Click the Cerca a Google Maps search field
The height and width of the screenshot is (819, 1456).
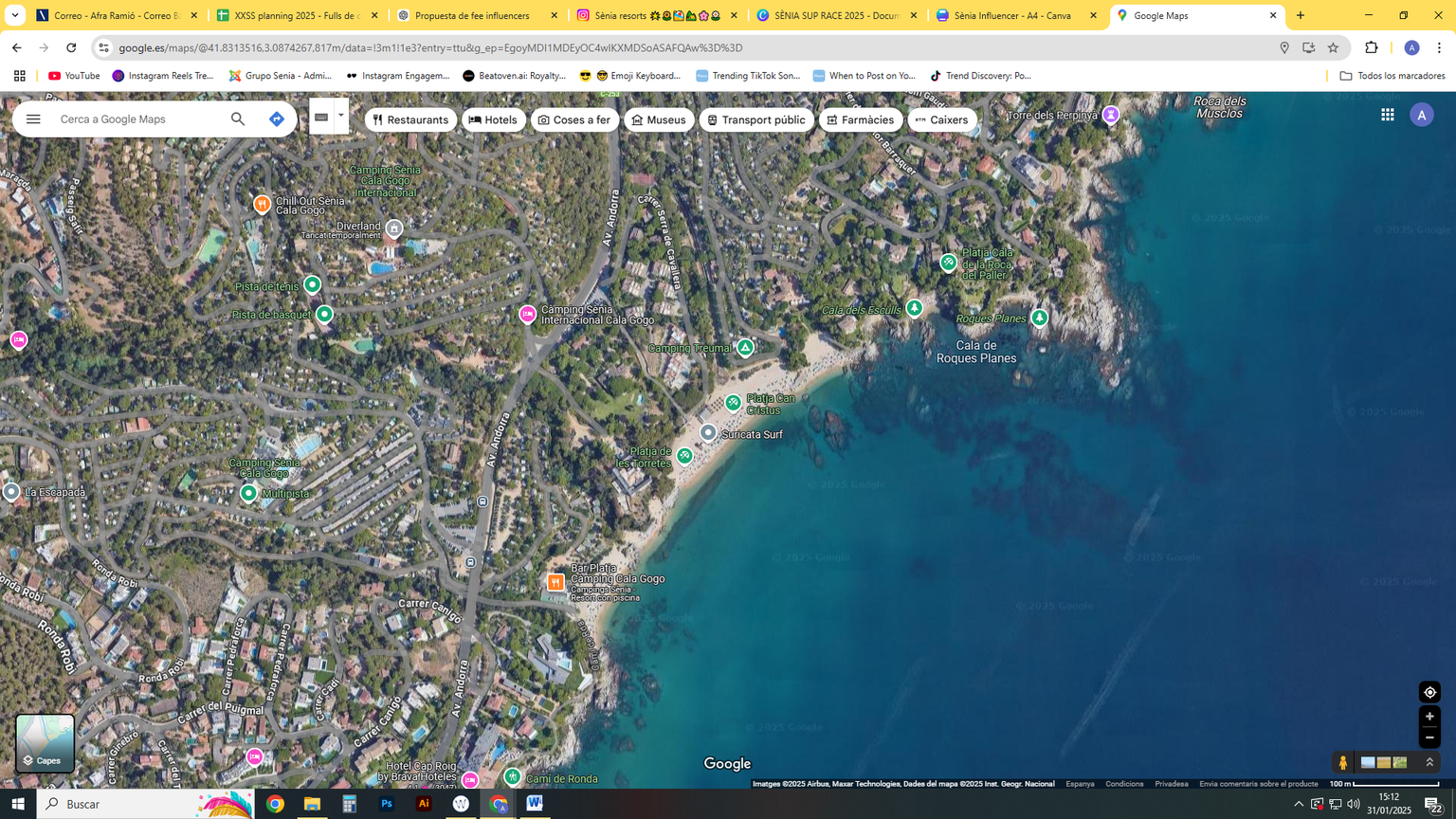(137, 119)
